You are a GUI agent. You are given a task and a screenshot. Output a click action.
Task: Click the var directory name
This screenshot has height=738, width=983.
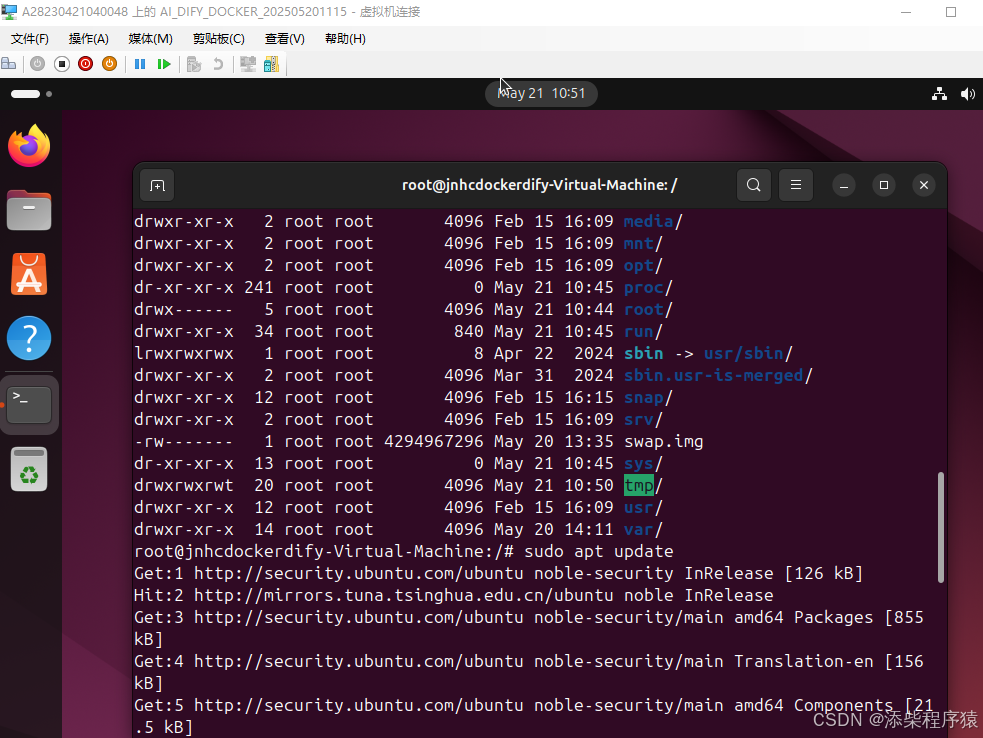(638, 529)
